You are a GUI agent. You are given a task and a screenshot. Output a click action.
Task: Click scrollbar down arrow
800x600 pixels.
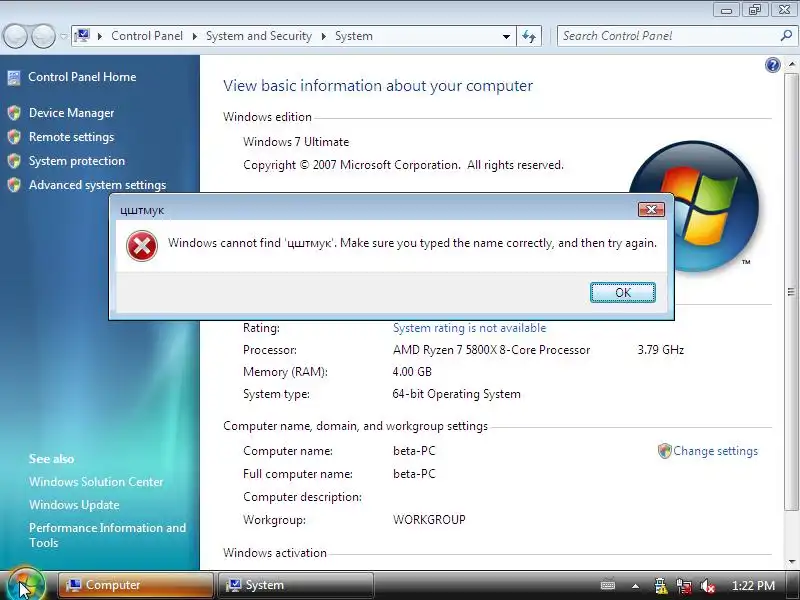coord(791,562)
